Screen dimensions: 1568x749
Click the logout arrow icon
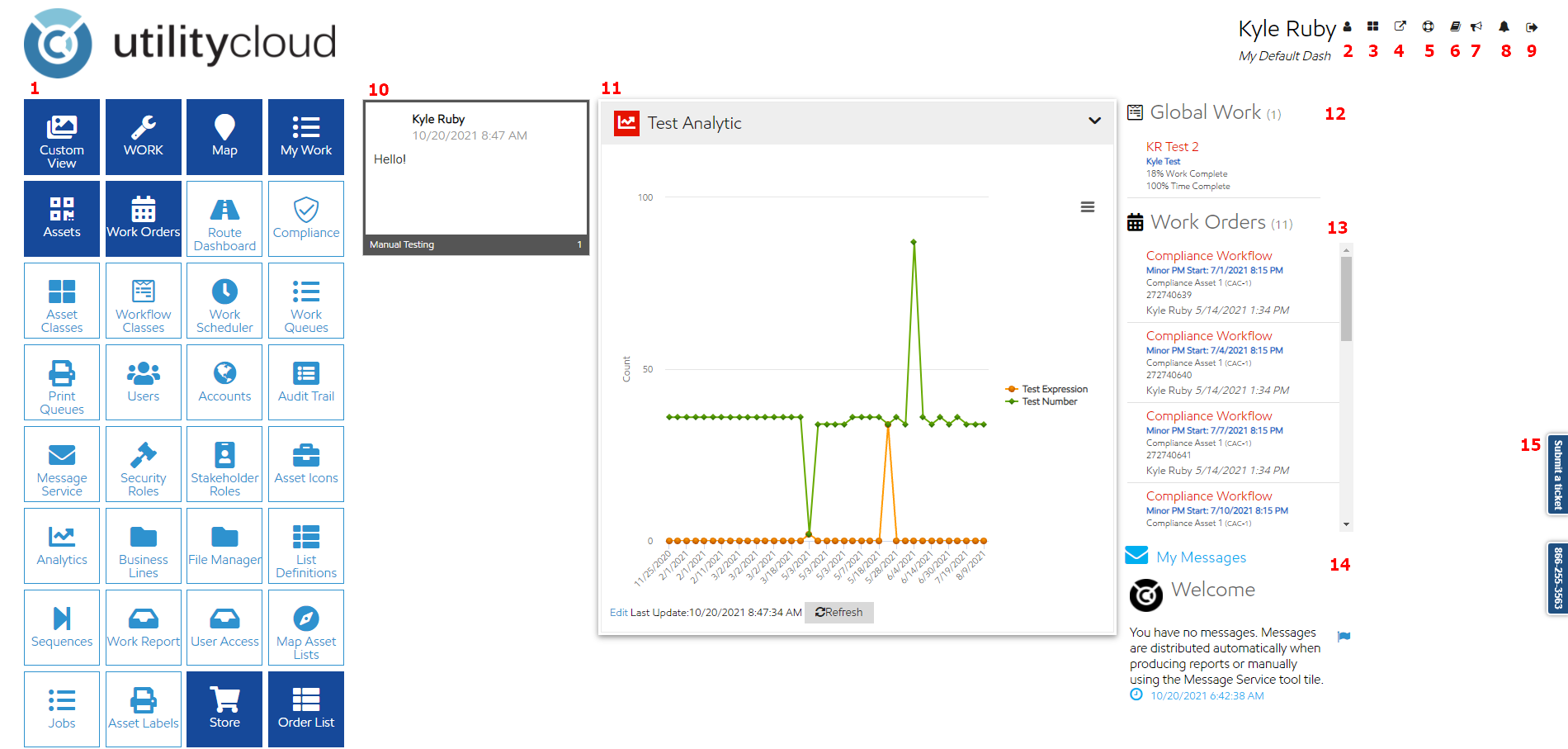(x=1532, y=27)
